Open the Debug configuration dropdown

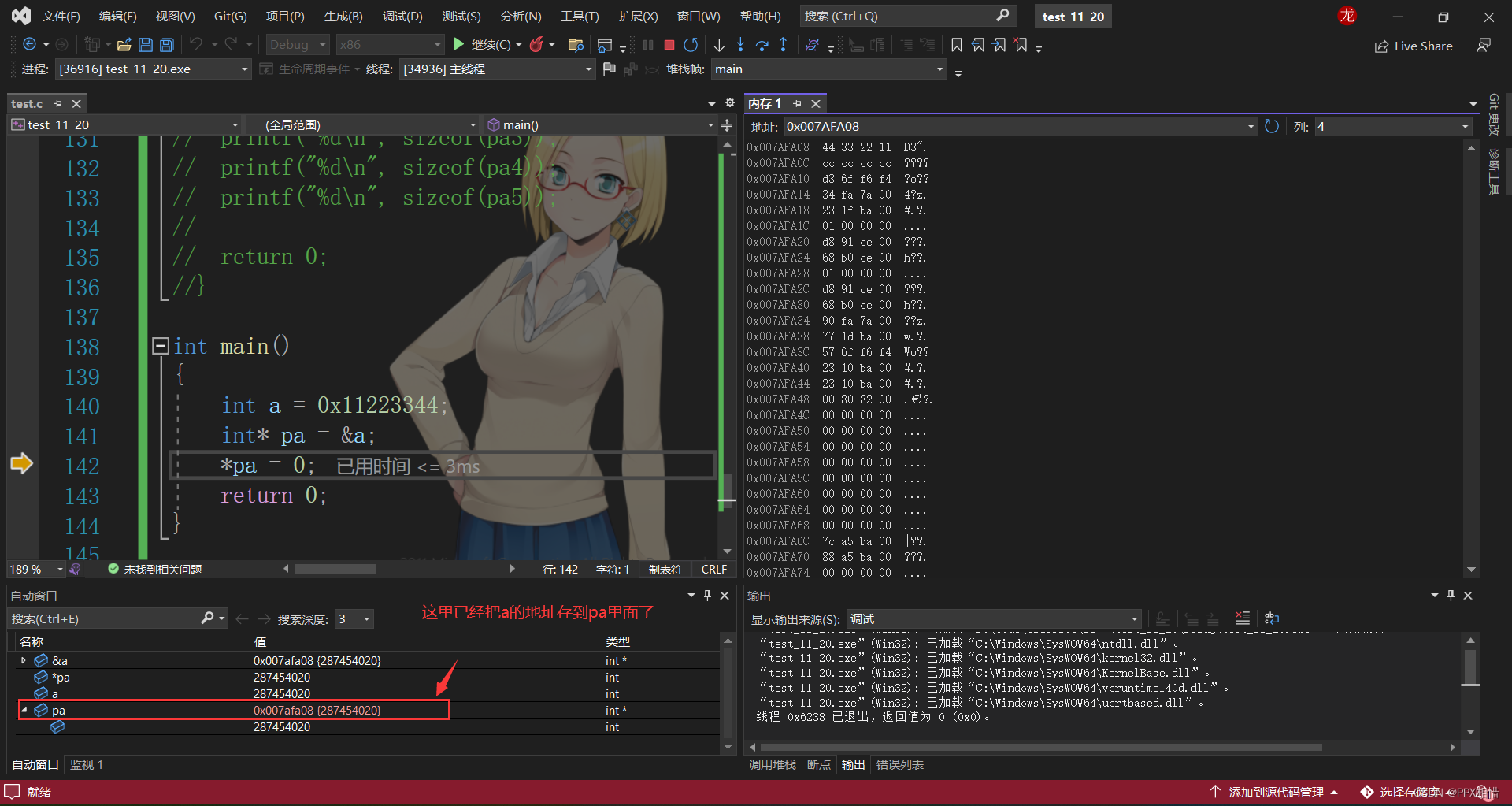pos(297,45)
